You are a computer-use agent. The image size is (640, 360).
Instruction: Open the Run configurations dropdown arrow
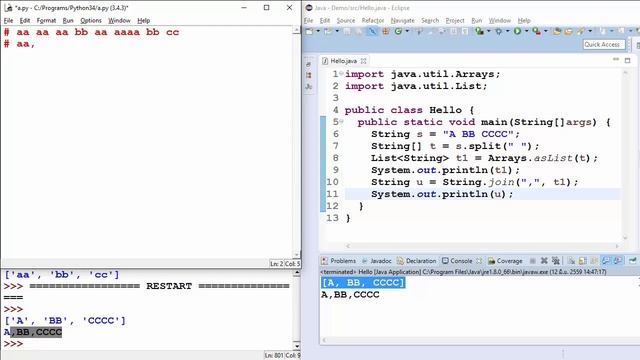pos(527,31)
